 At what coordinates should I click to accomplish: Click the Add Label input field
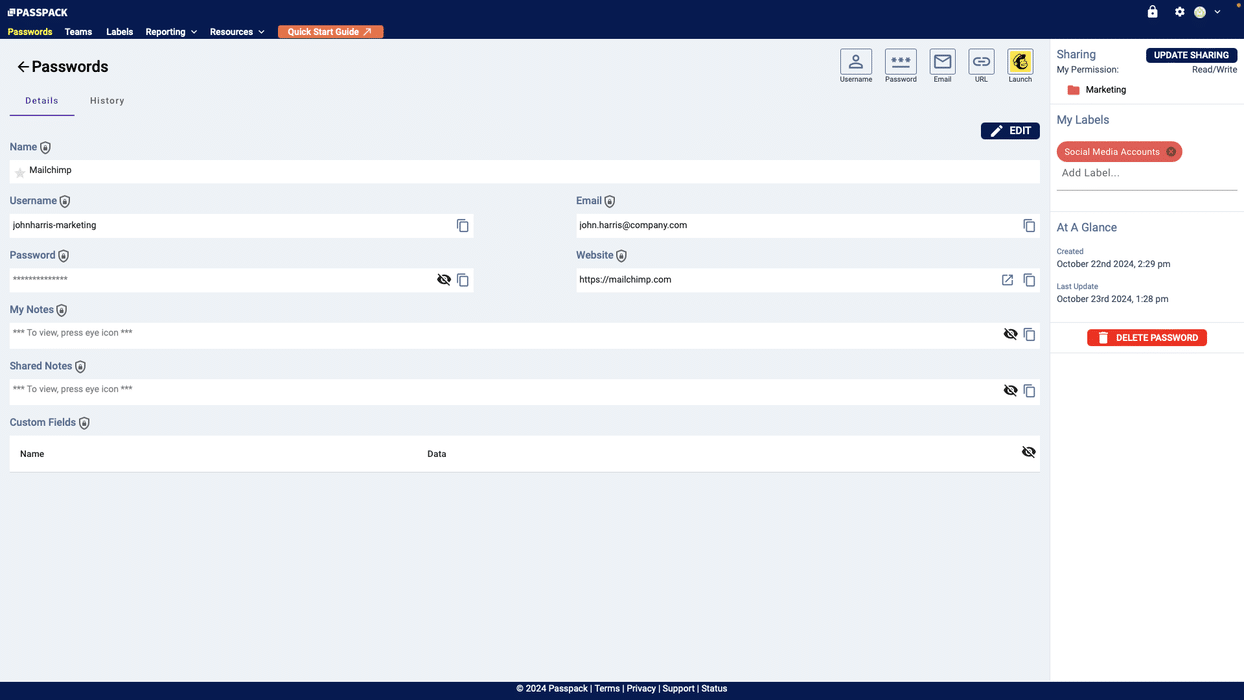(1146, 173)
